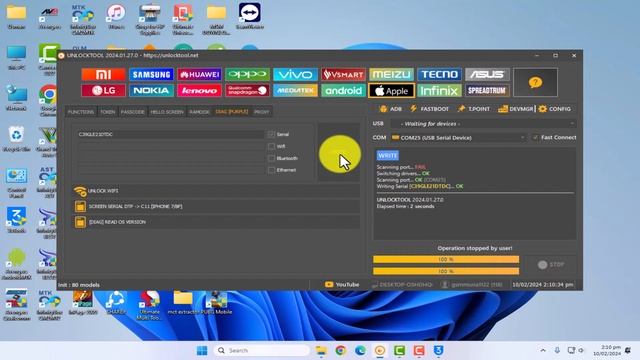
Task: Select the Xiaomi MI brand tile
Action: (103, 74)
